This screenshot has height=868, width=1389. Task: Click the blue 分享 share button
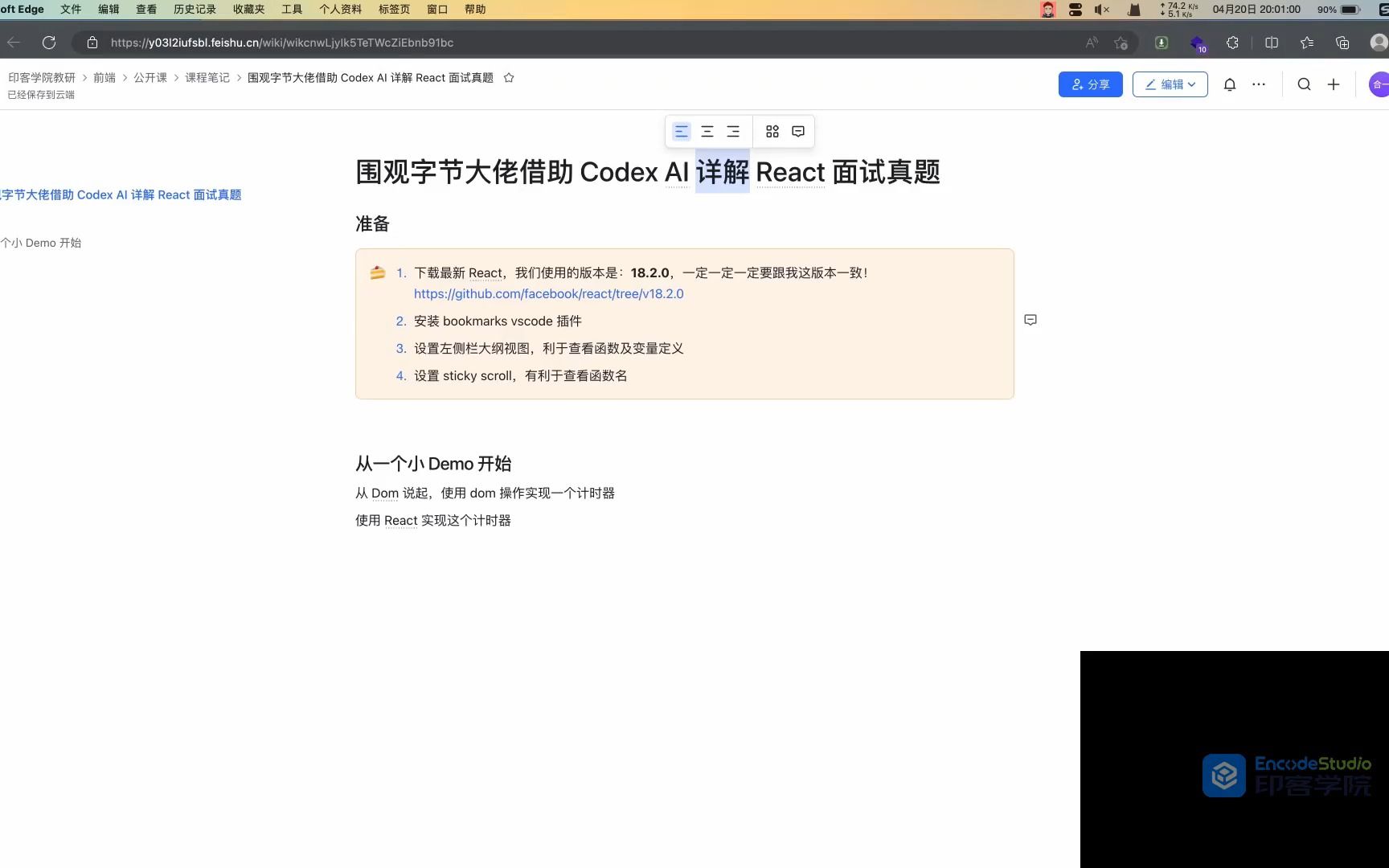pyautogui.click(x=1090, y=84)
